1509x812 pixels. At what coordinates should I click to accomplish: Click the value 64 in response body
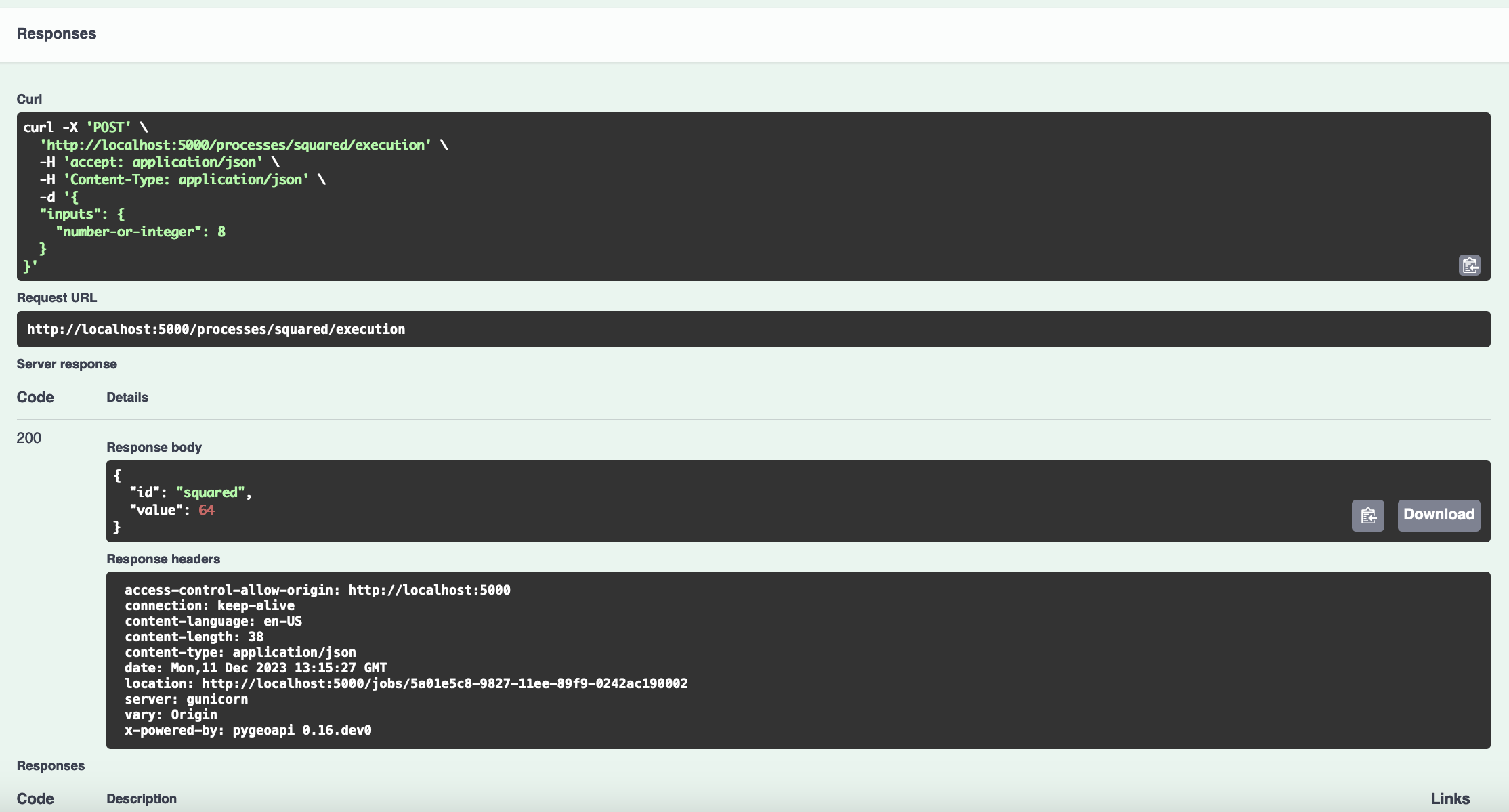click(206, 510)
